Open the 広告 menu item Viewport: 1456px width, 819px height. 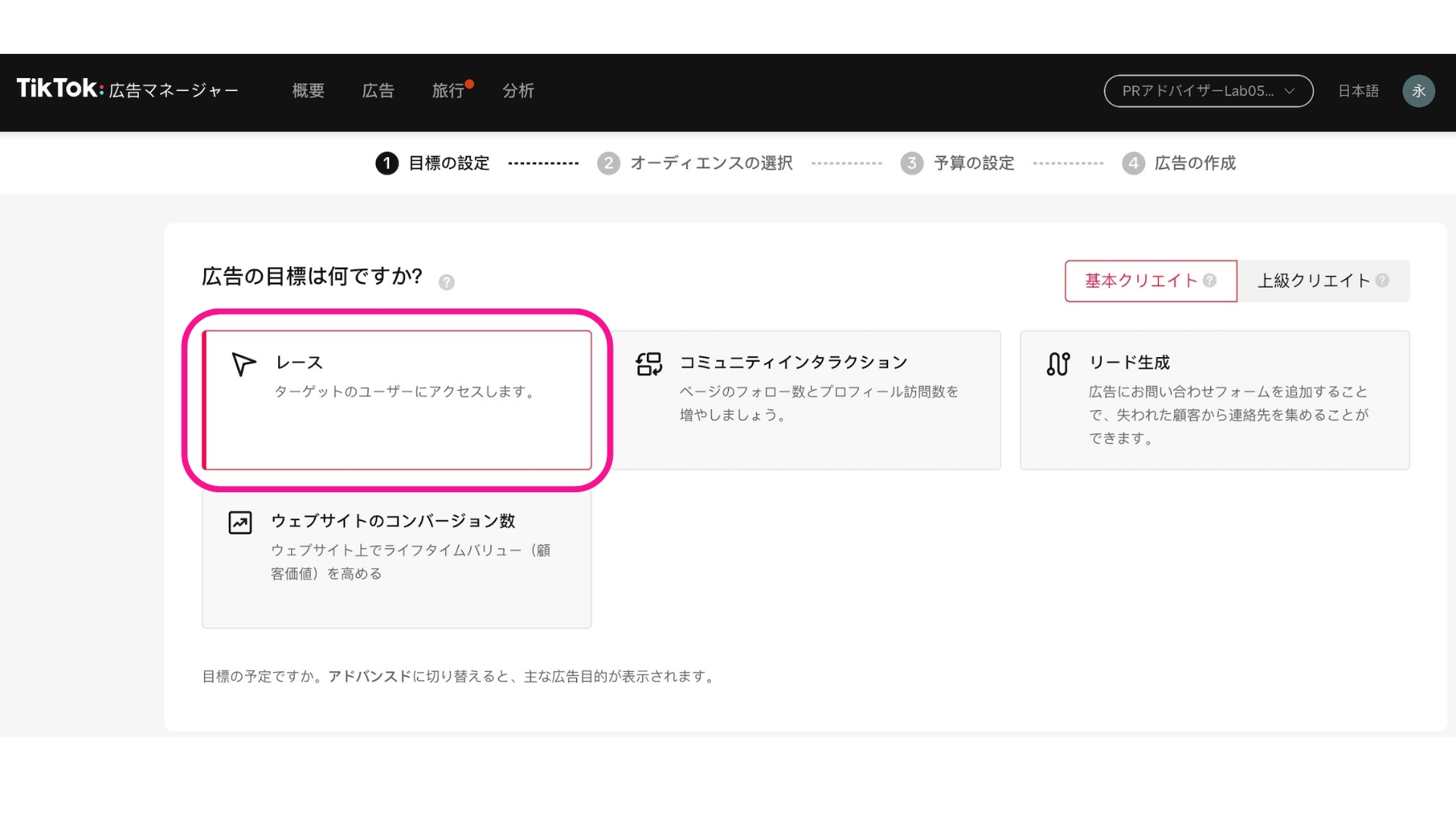[378, 91]
